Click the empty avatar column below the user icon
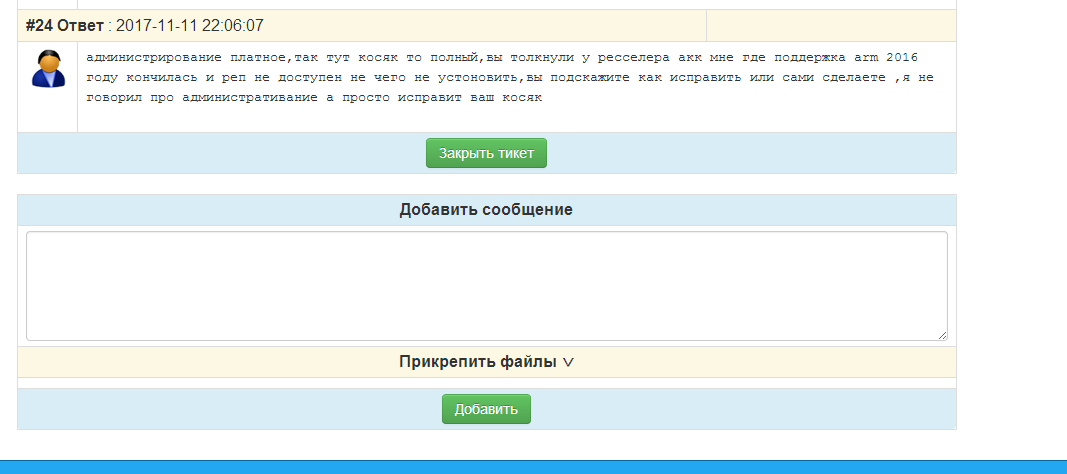 [x=47, y=112]
